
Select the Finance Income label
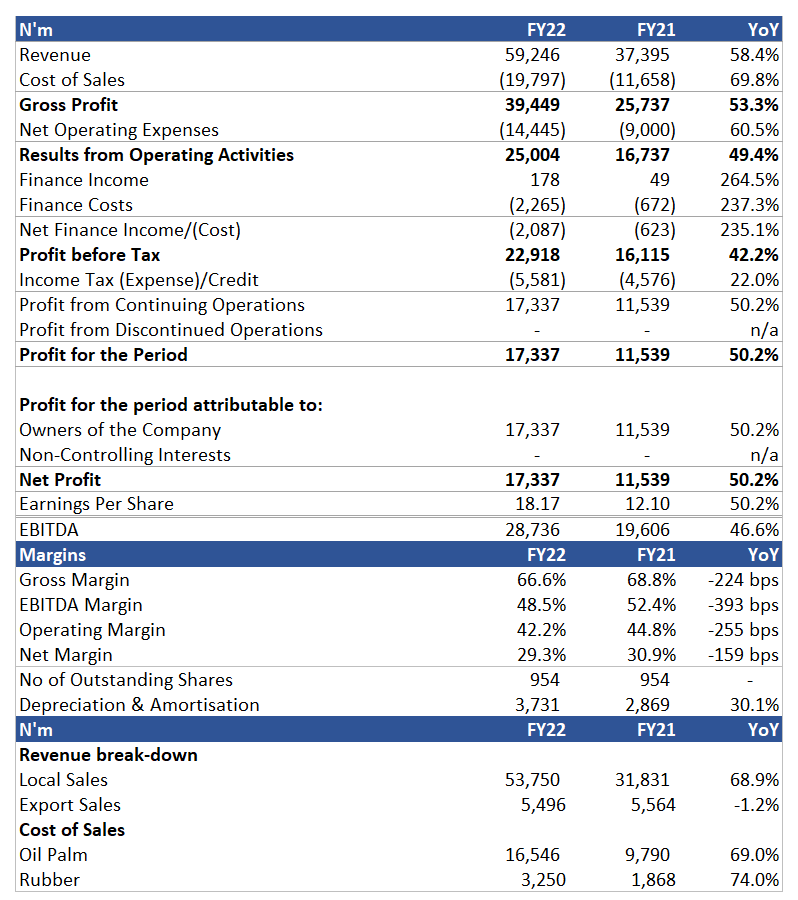(84, 180)
